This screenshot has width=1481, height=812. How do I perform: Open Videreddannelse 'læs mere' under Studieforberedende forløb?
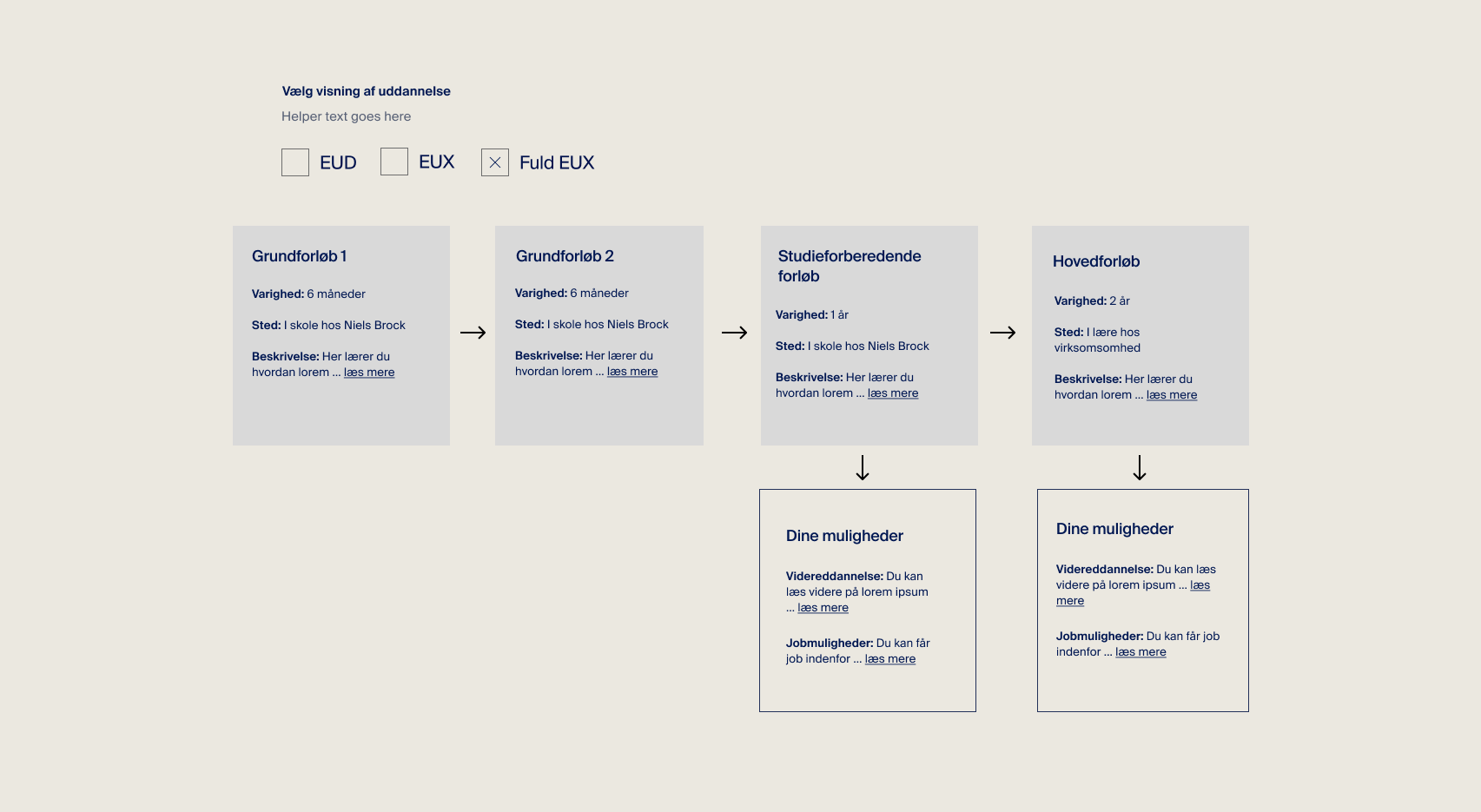(823, 608)
